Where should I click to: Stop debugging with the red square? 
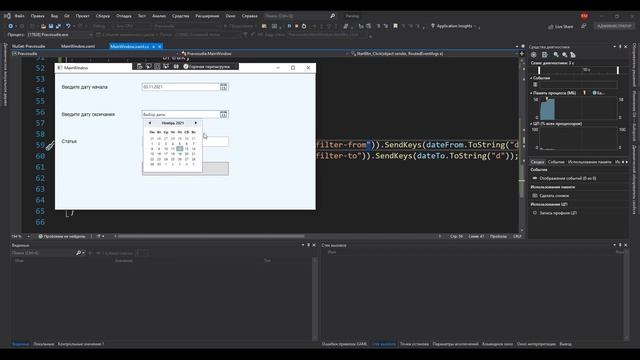point(297,26)
